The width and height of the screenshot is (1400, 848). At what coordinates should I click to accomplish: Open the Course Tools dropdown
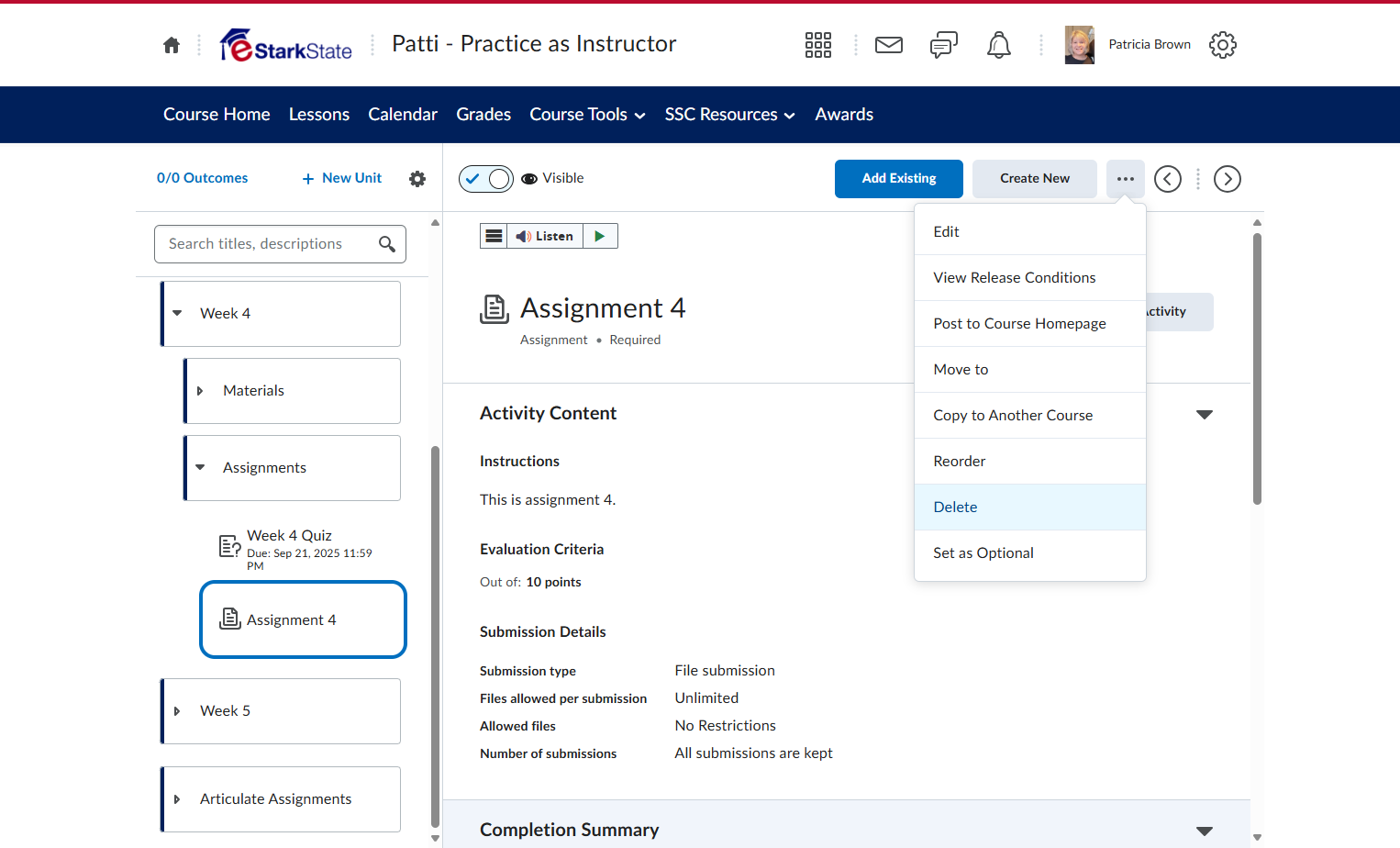[x=587, y=115]
